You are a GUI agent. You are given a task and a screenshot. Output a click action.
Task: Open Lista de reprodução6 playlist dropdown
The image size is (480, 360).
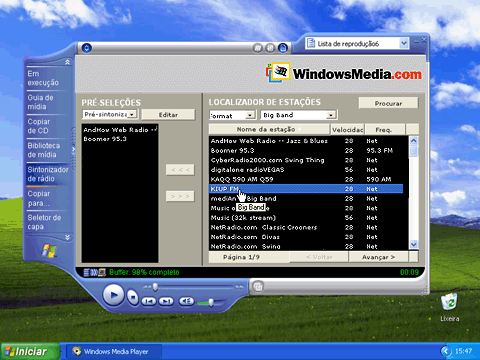pyautogui.click(x=404, y=43)
